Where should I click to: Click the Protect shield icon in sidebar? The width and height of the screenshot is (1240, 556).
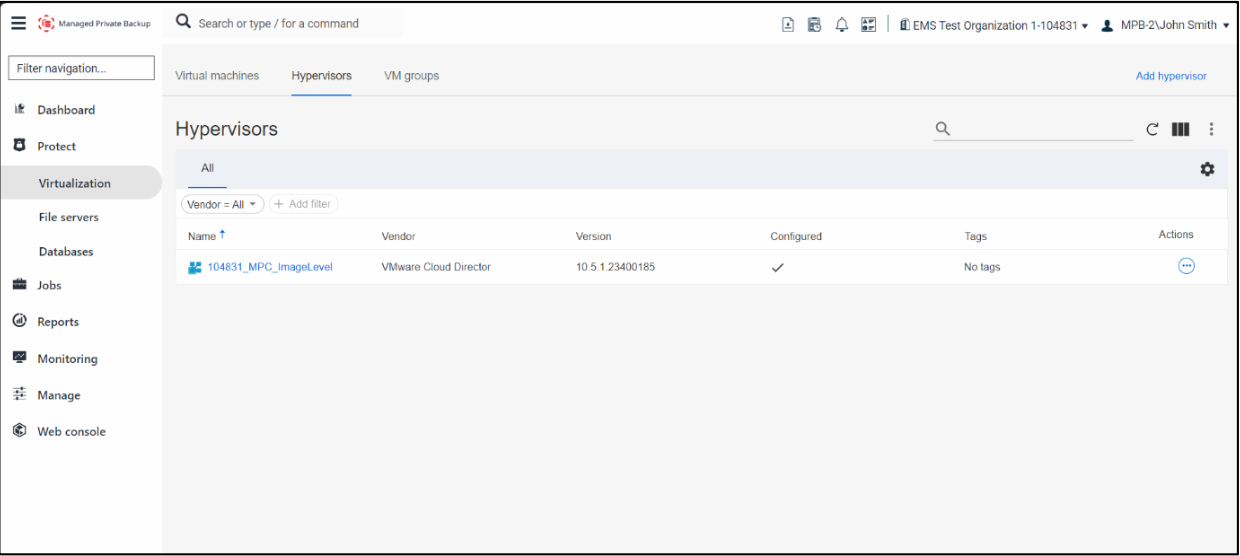click(x=19, y=146)
